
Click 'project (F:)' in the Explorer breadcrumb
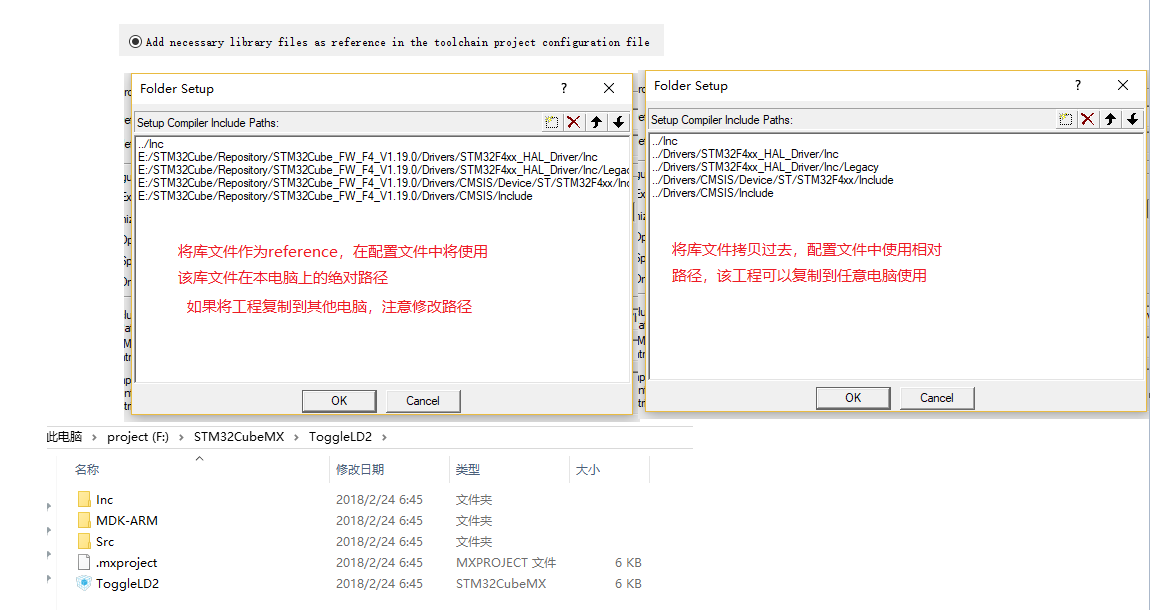[138, 437]
